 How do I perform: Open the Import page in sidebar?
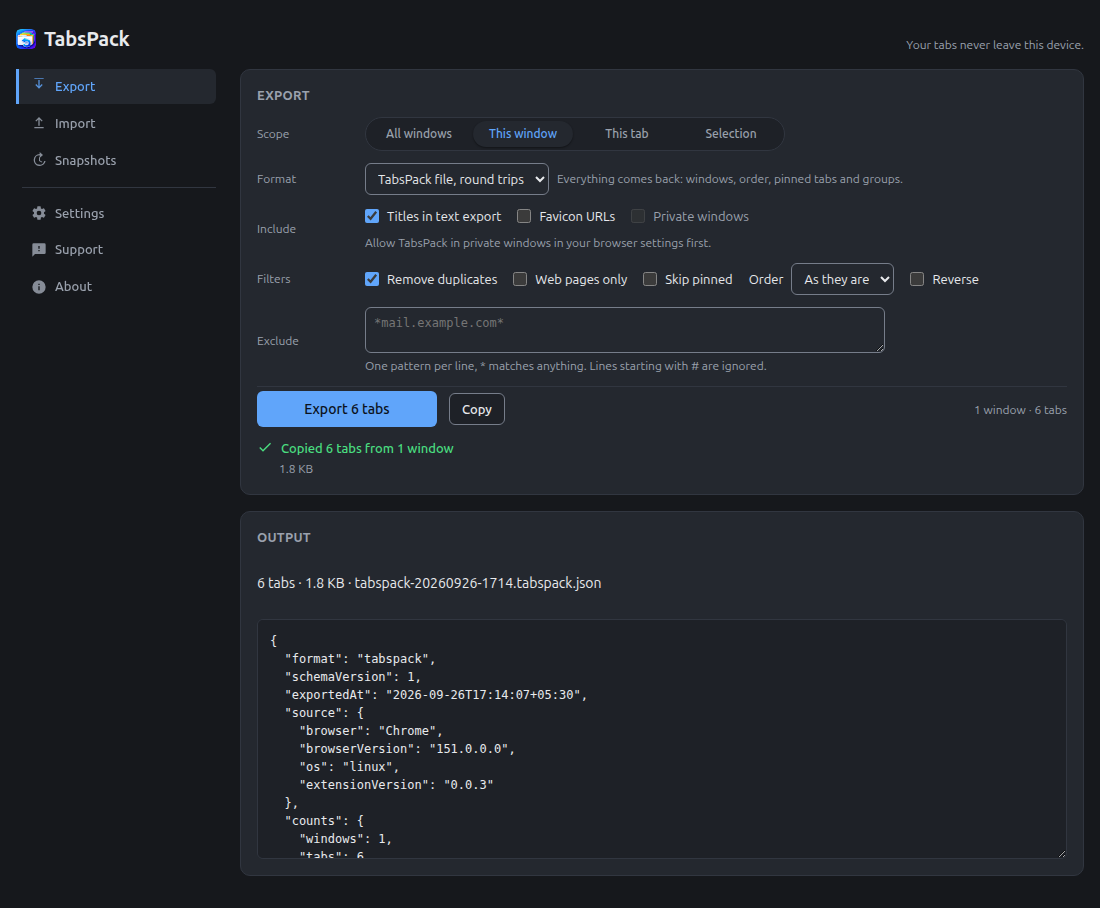coord(116,123)
